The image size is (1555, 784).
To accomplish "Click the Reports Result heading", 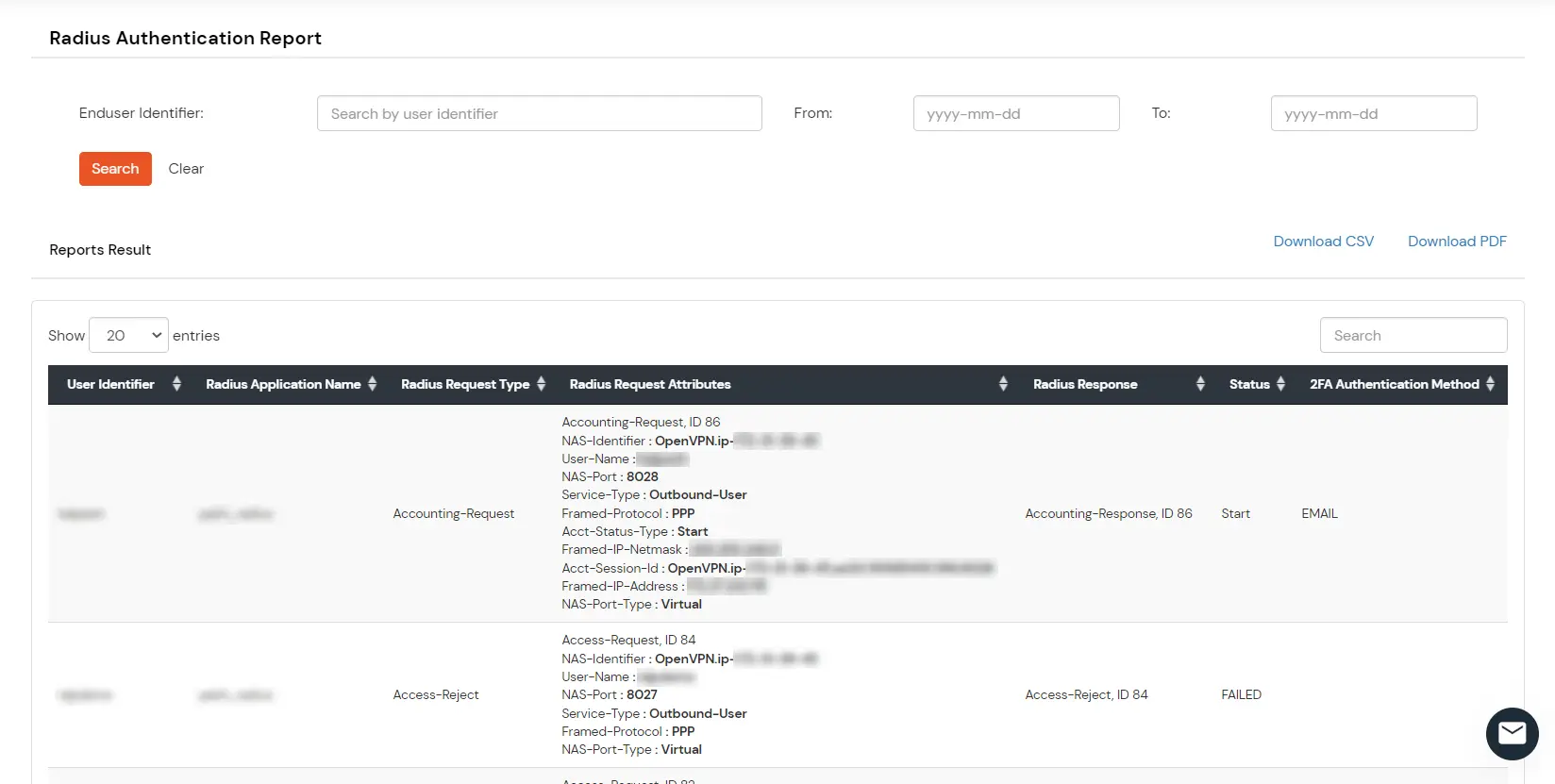I will [100, 250].
